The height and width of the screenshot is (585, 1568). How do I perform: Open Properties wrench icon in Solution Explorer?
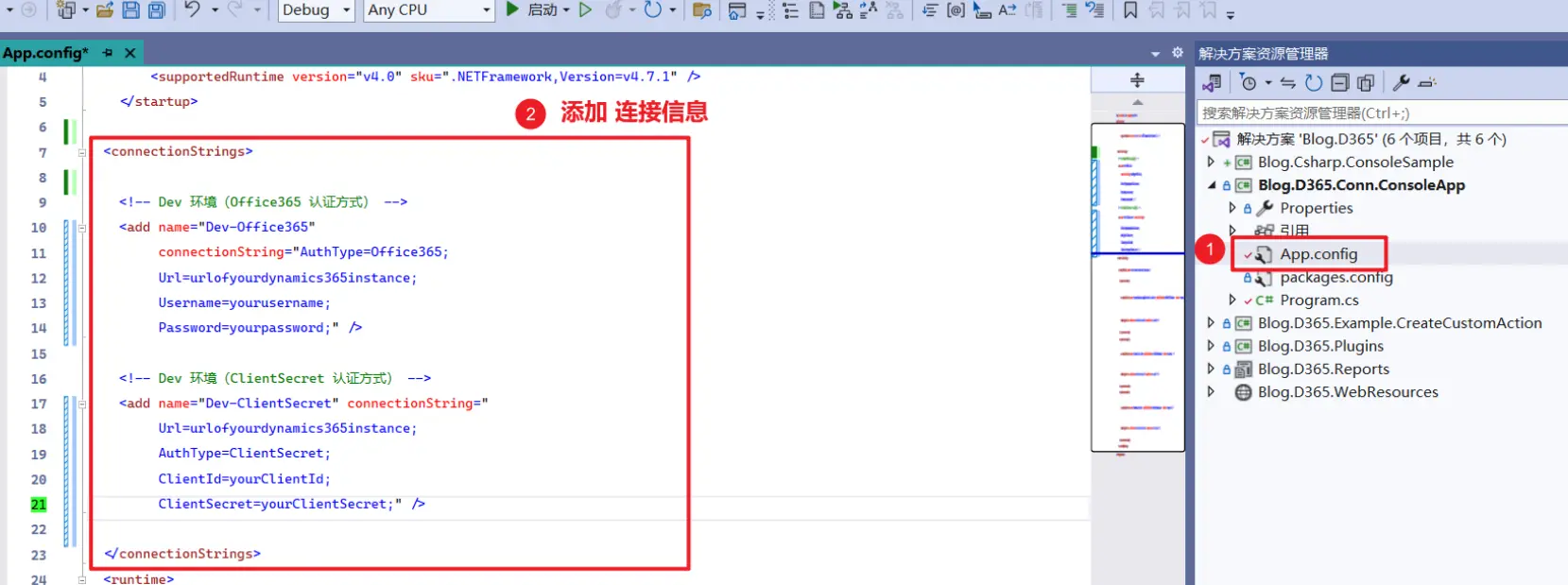tap(1402, 83)
